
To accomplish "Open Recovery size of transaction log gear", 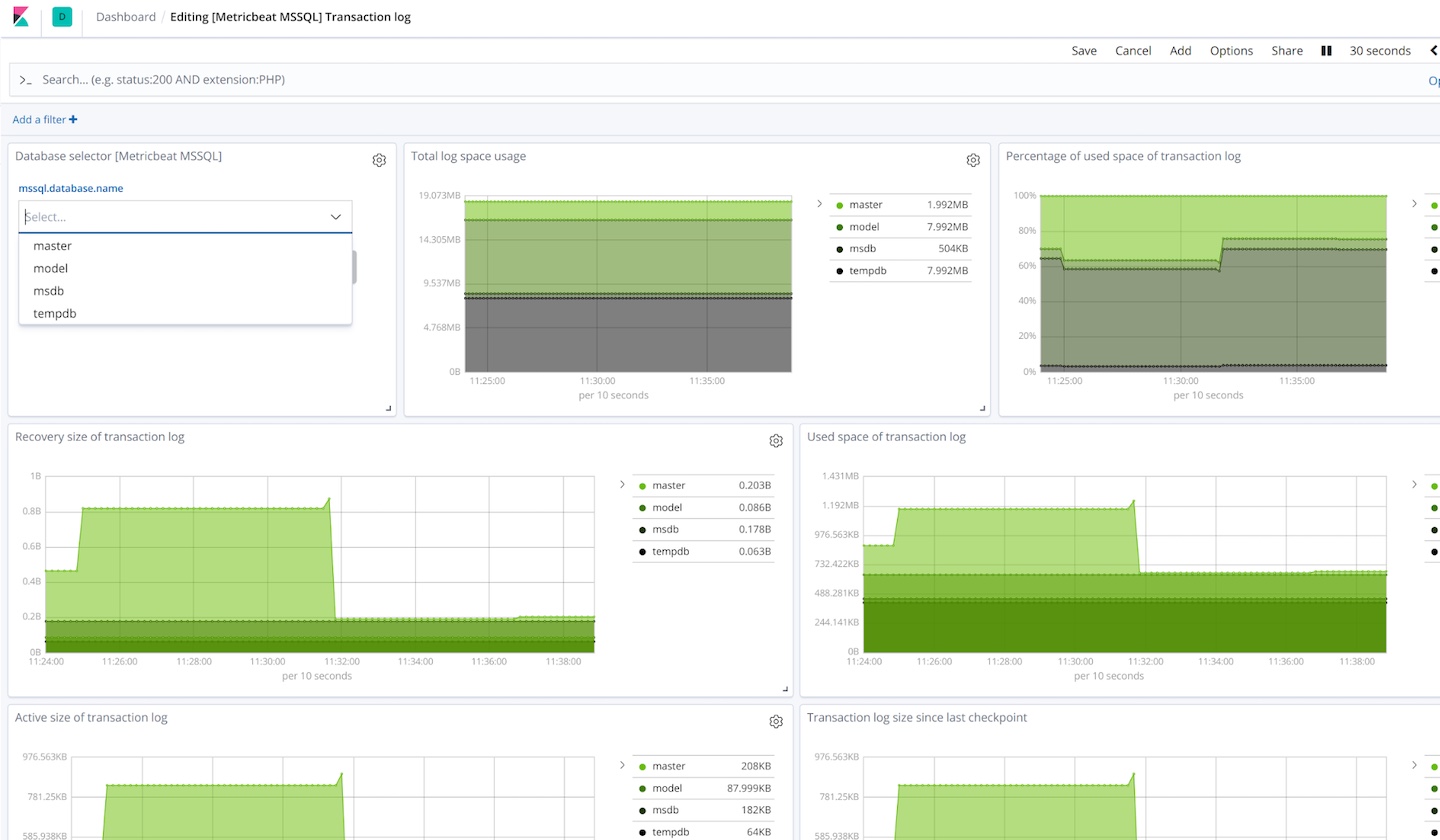I will click(776, 441).
